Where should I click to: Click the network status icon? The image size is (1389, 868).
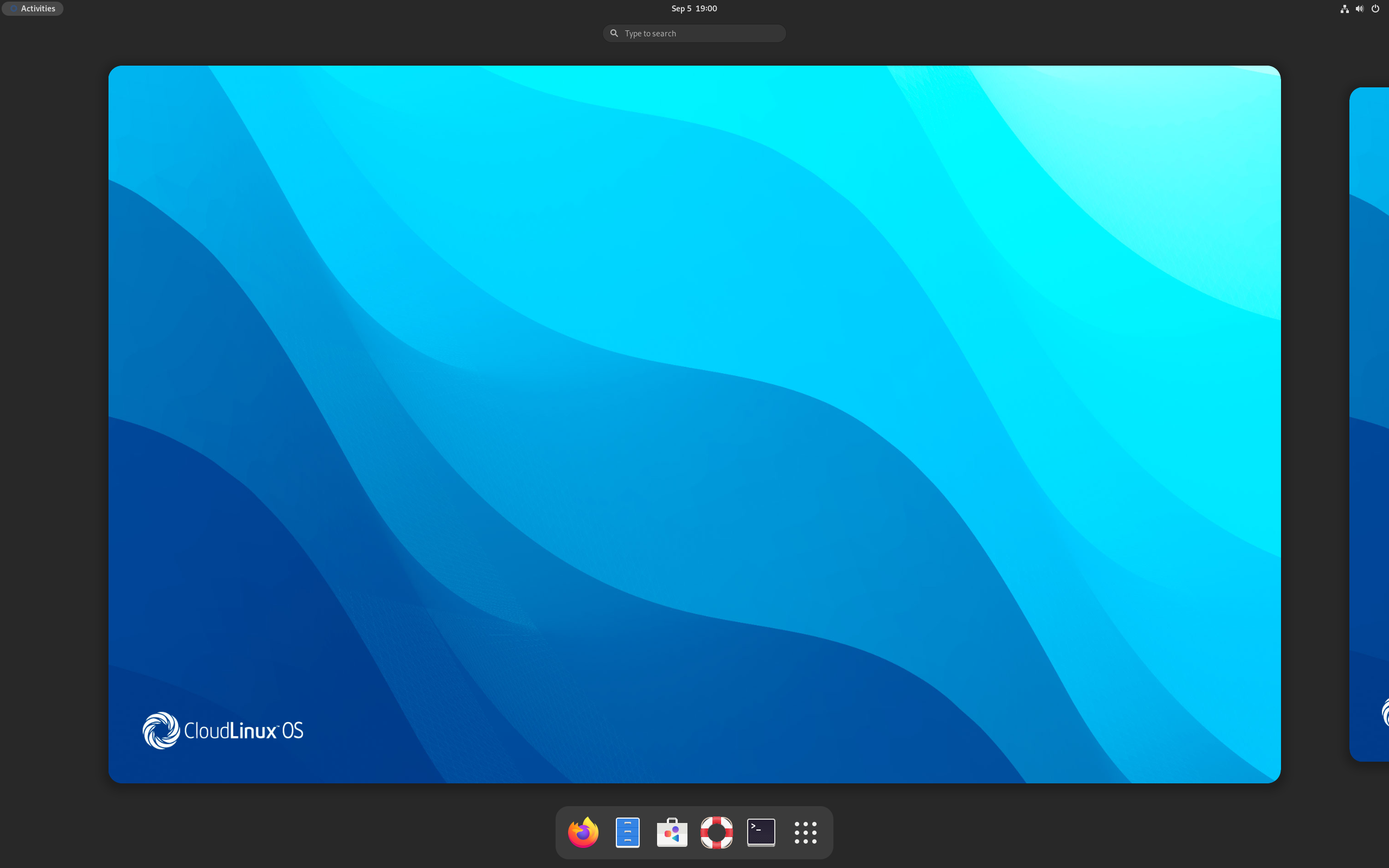point(1344,9)
